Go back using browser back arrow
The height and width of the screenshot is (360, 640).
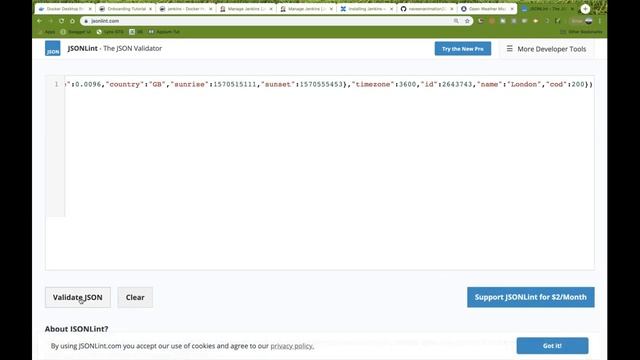[40, 21]
